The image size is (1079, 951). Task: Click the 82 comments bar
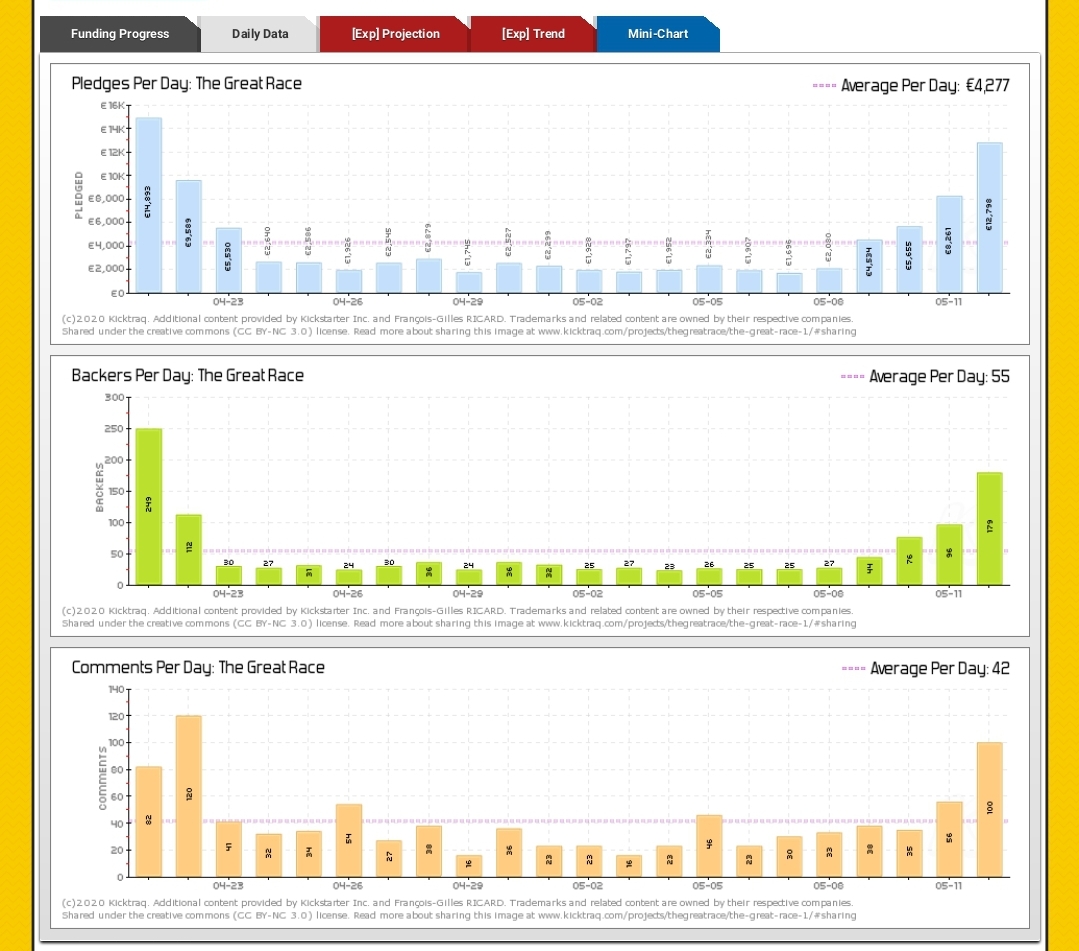pos(149,821)
